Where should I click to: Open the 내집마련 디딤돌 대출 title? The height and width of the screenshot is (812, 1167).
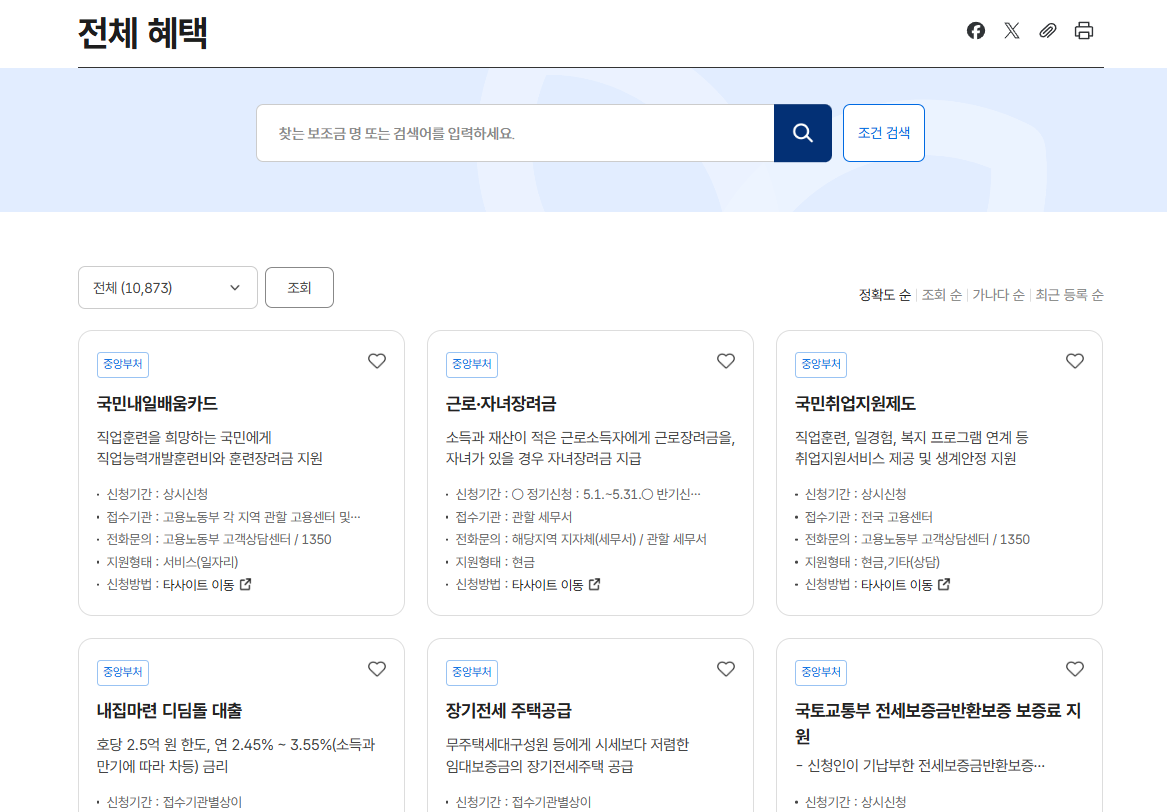[x=169, y=711]
